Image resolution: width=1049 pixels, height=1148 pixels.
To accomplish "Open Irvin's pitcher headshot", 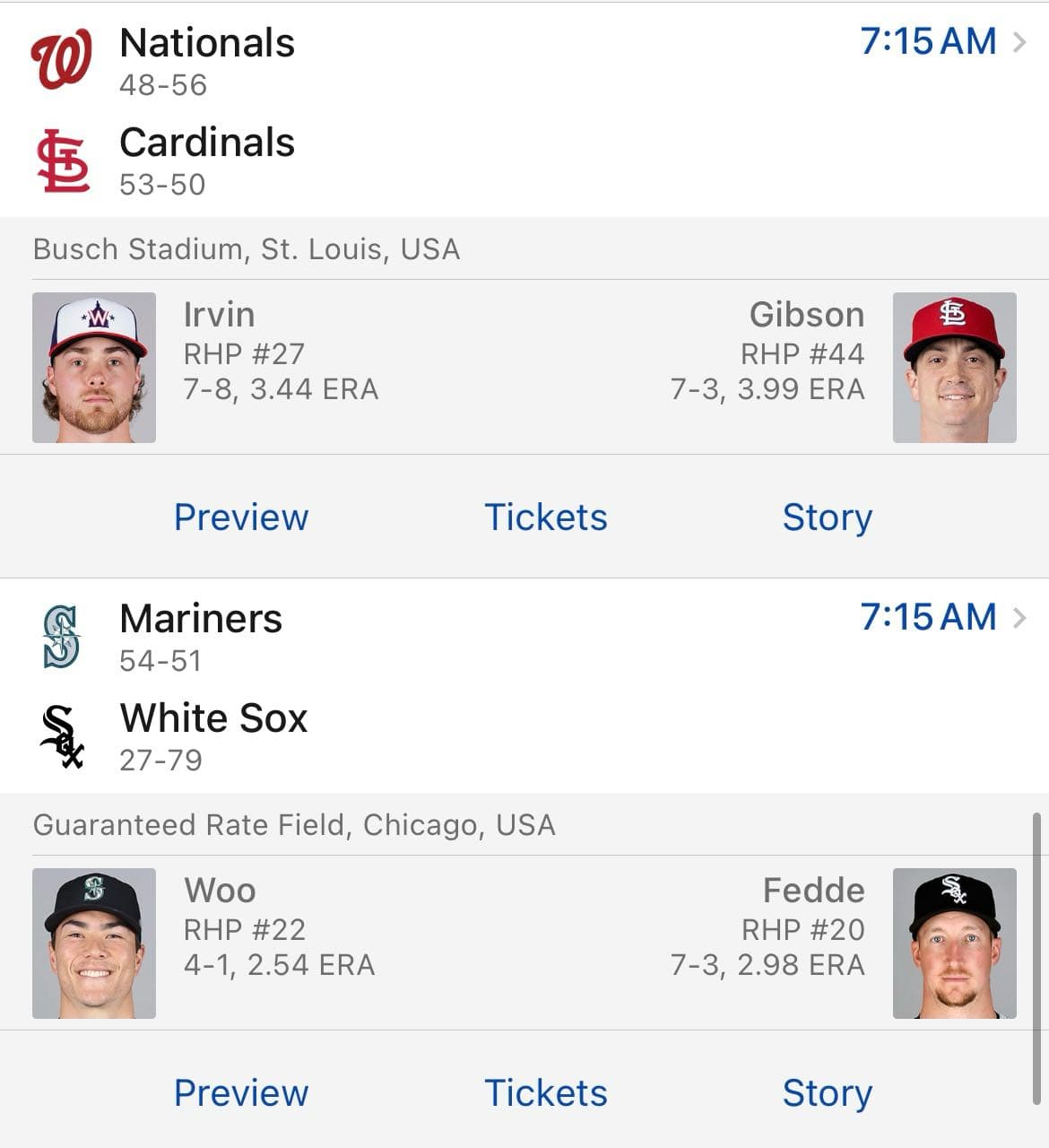I will [94, 368].
